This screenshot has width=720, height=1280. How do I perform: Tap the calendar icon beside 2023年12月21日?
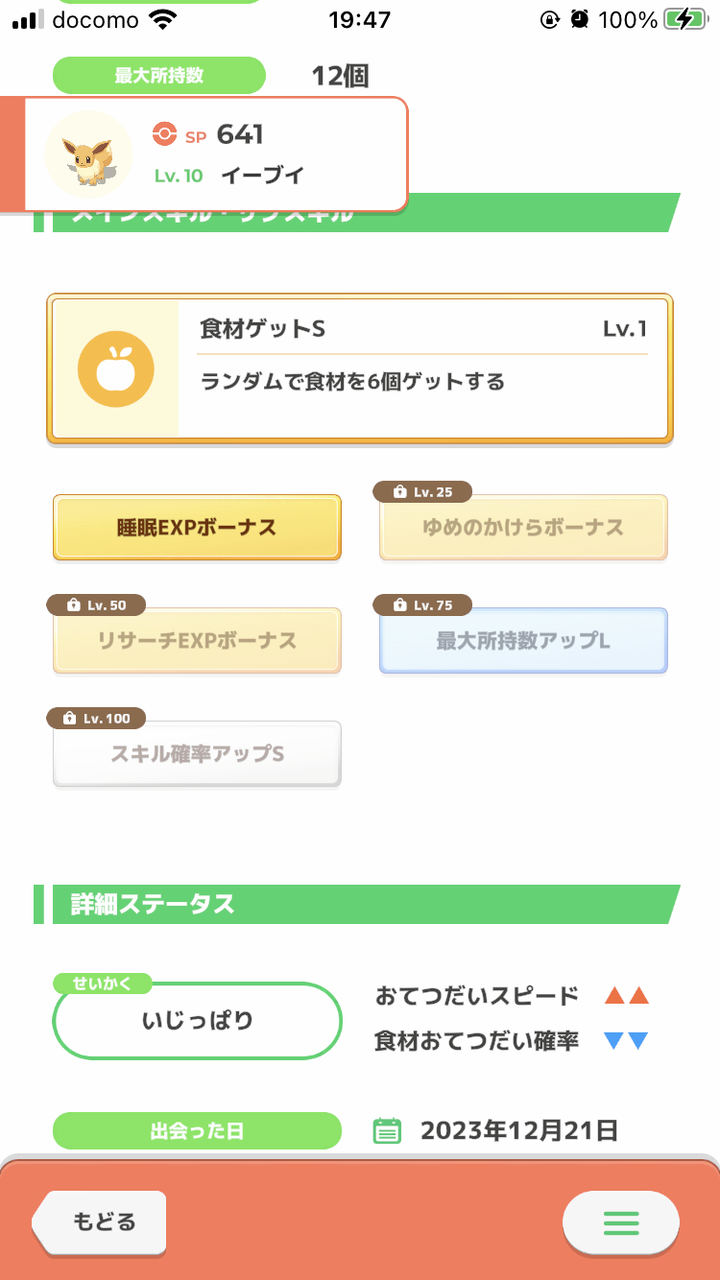tap(387, 1131)
